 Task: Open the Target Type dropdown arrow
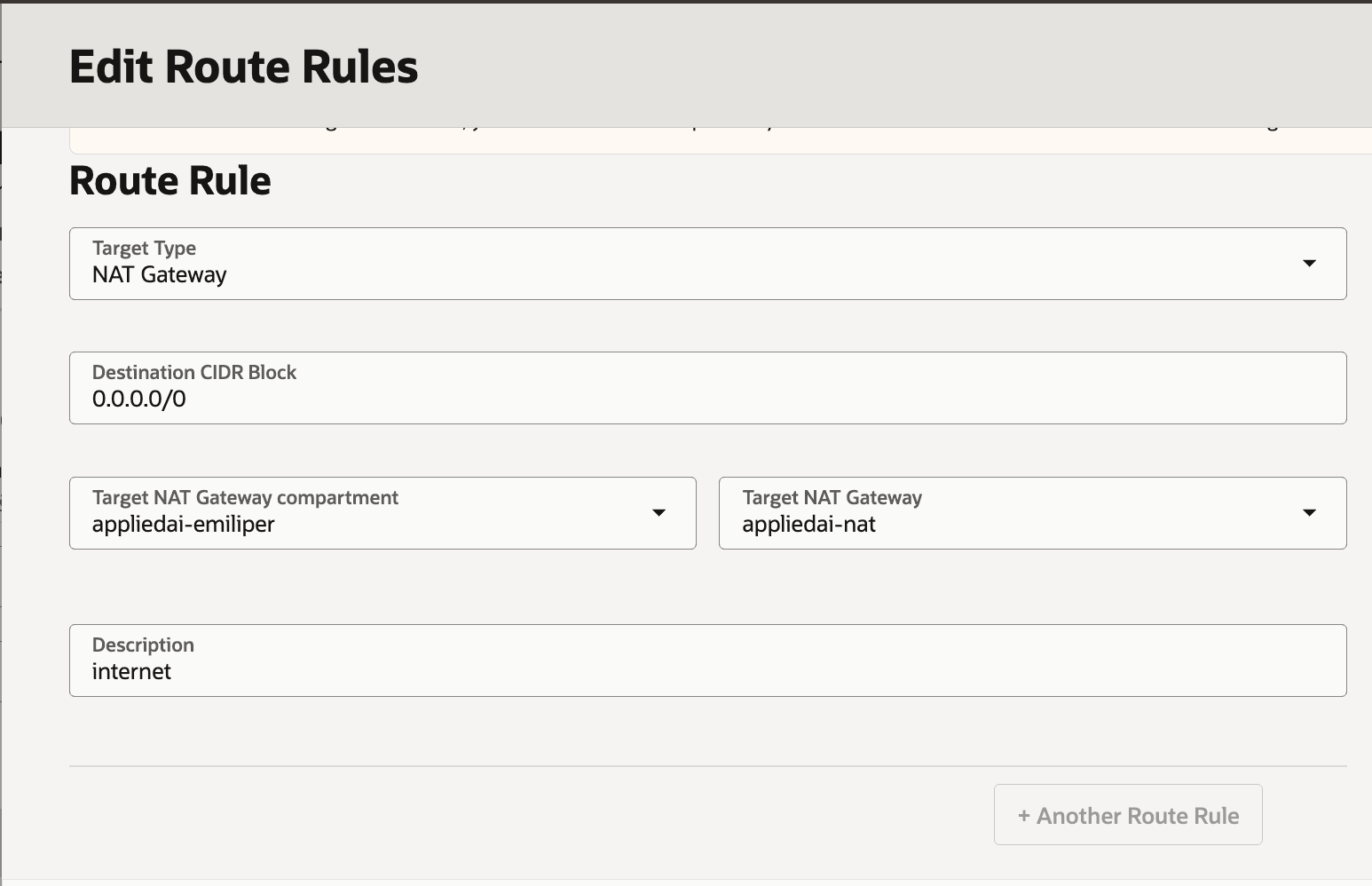(x=1310, y=263)
